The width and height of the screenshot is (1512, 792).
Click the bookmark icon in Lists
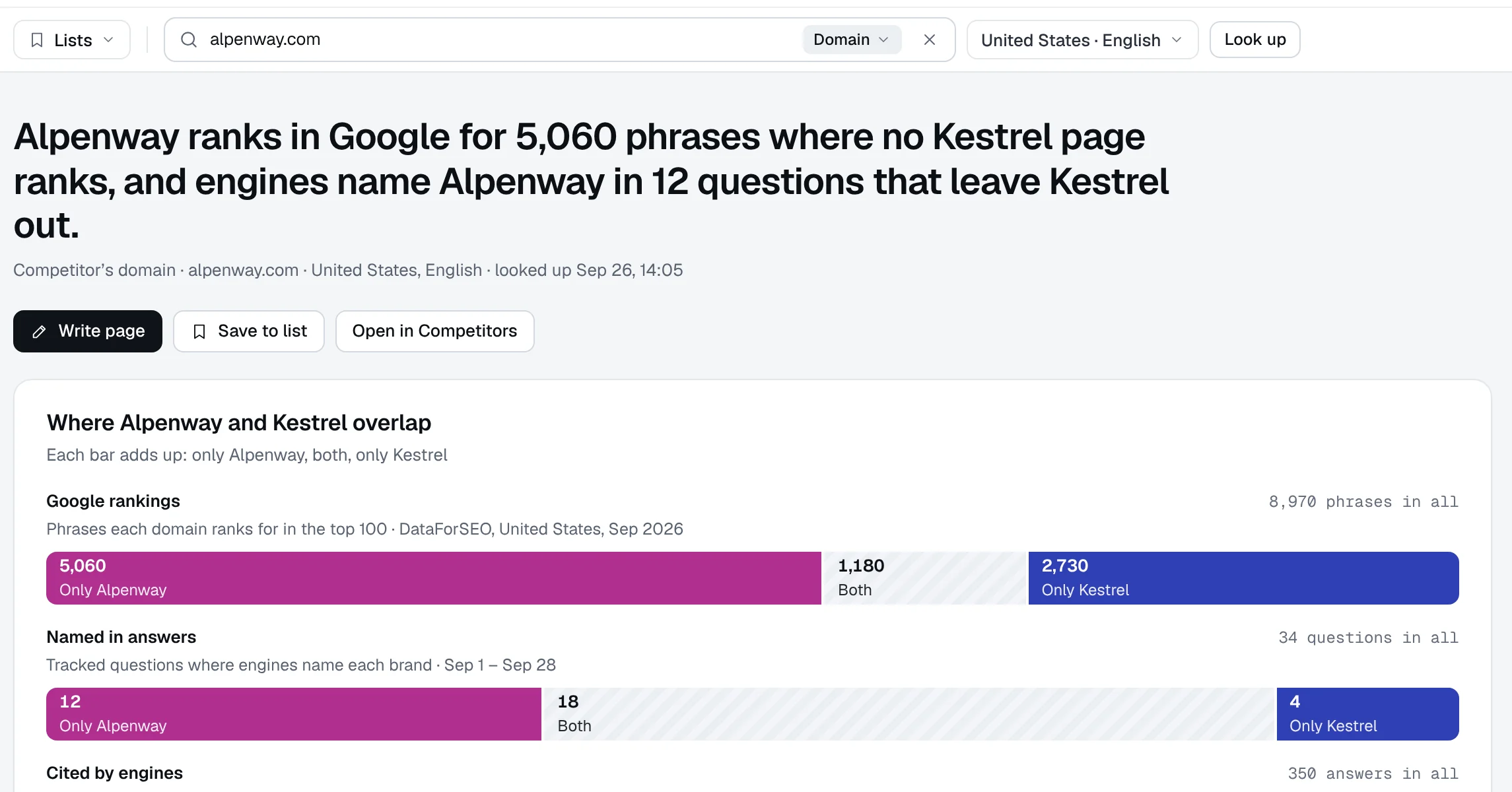(x=38, y=40)
